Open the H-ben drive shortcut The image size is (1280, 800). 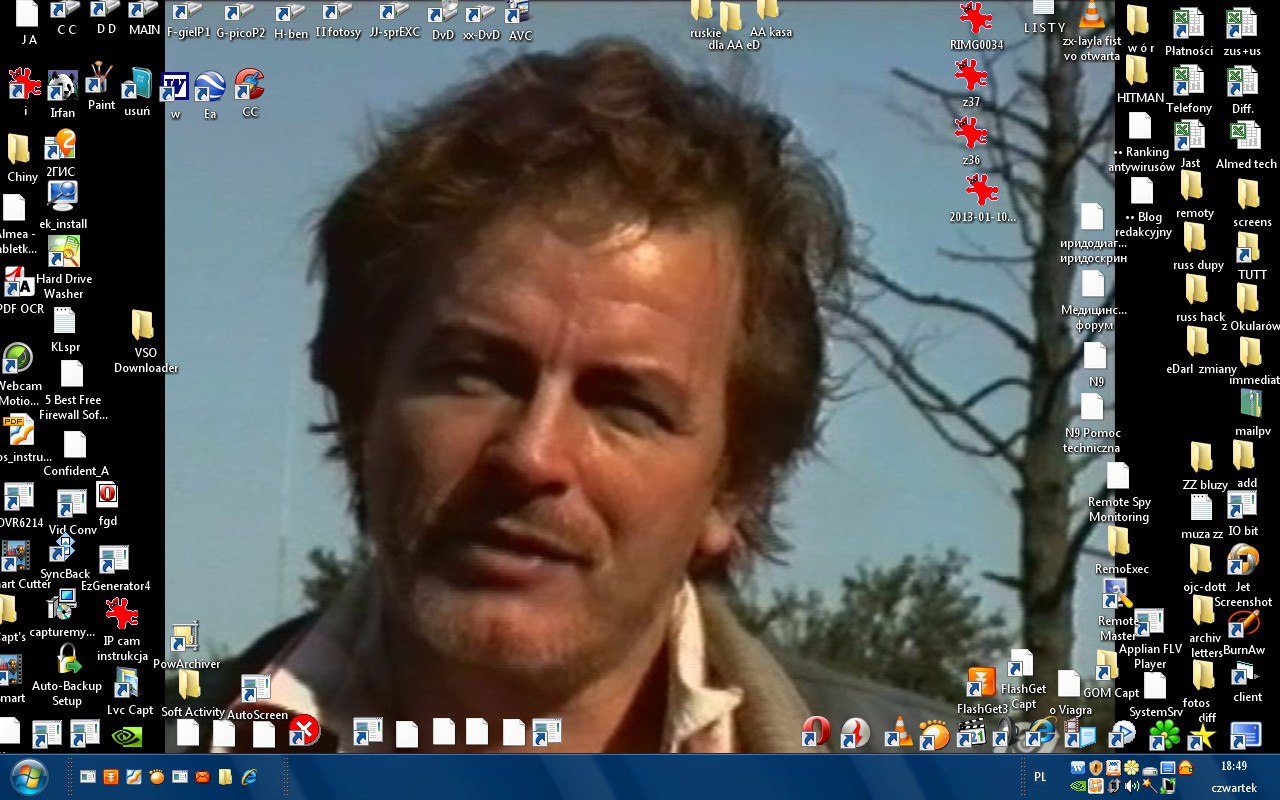pyautogui.click(x=291, y=15)
